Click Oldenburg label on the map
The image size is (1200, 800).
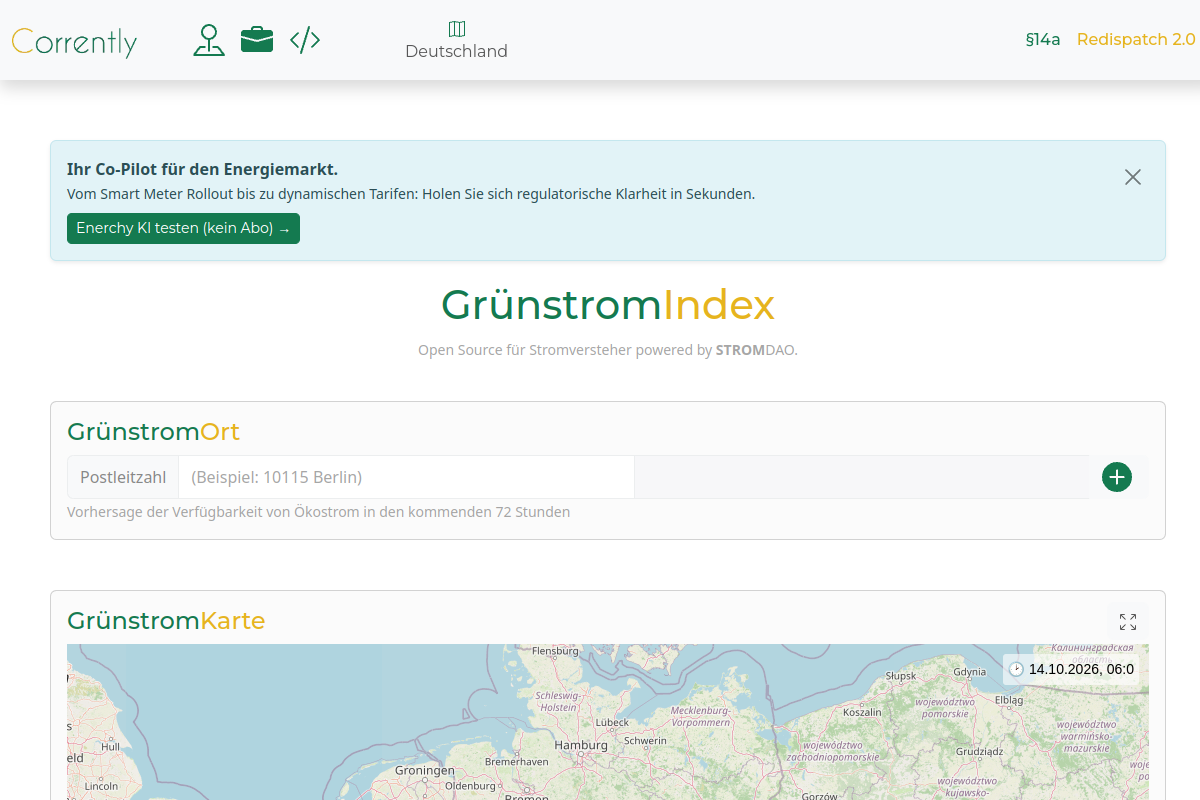[x=470, y=785]
